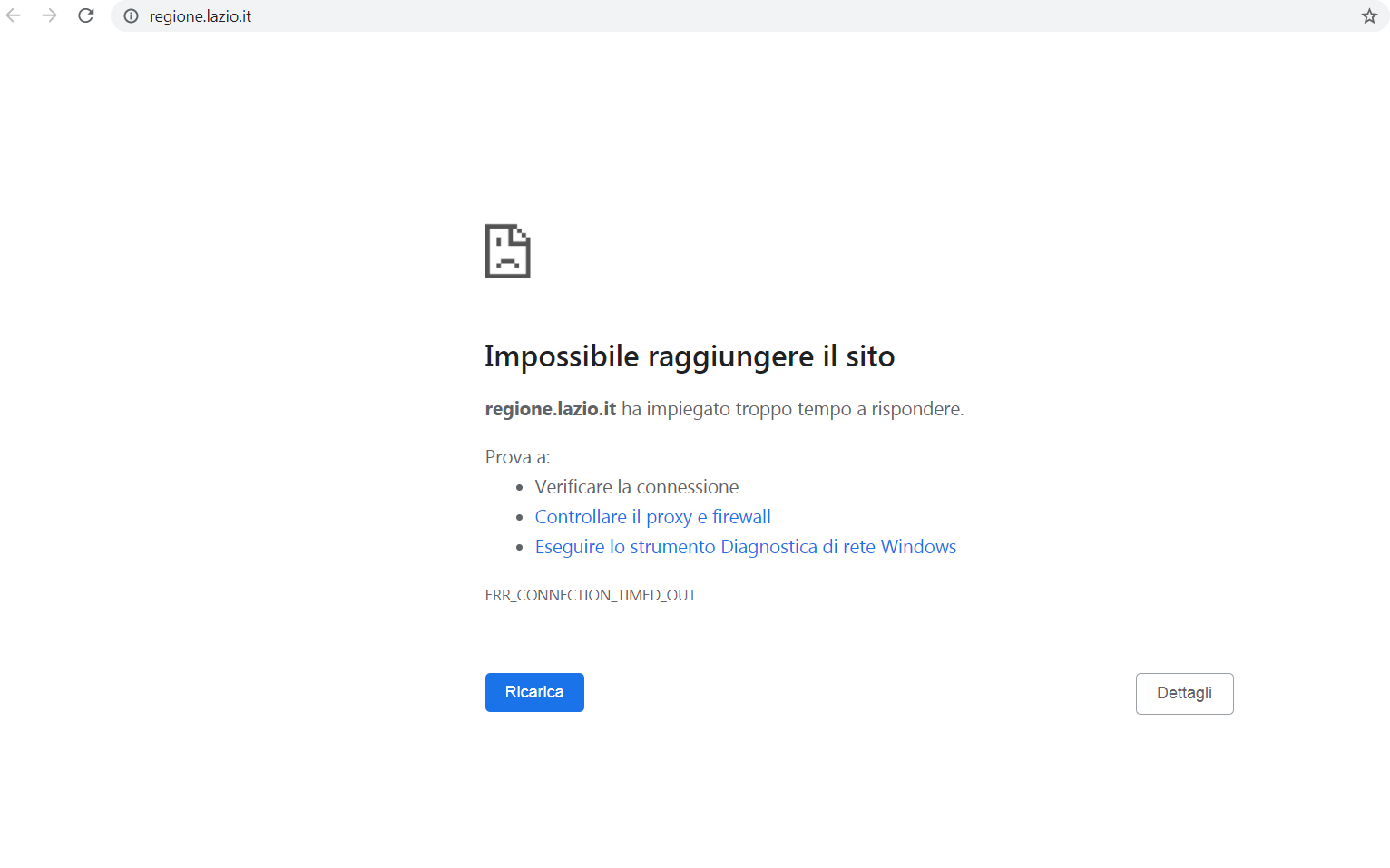Screen dimensions: 1390x868
Task: Click the 'Prova a:' label
Action: 517,457
